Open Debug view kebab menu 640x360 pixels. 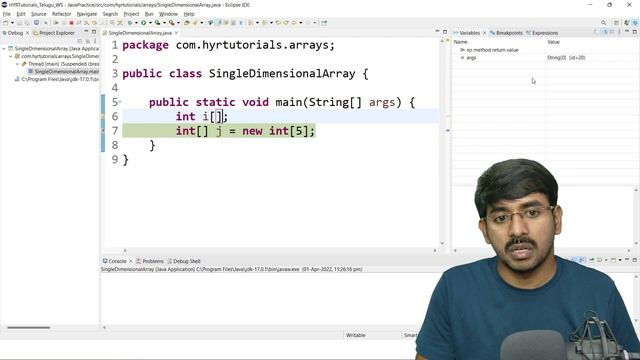tap(95, 41)
